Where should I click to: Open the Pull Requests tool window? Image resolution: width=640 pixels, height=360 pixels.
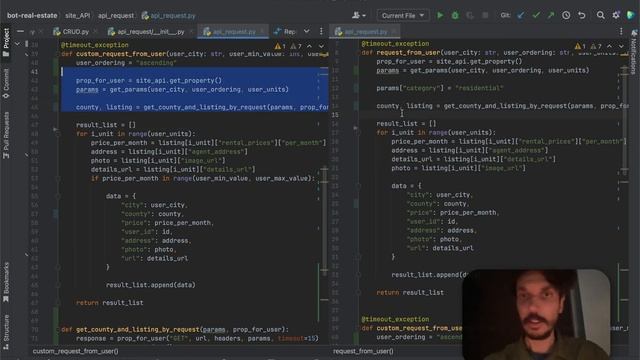click(x=6, y=135)
